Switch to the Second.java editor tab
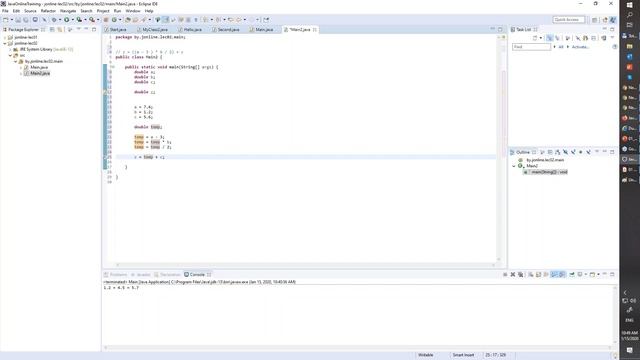The image size is (640, 360). click(x=228, y=30)
